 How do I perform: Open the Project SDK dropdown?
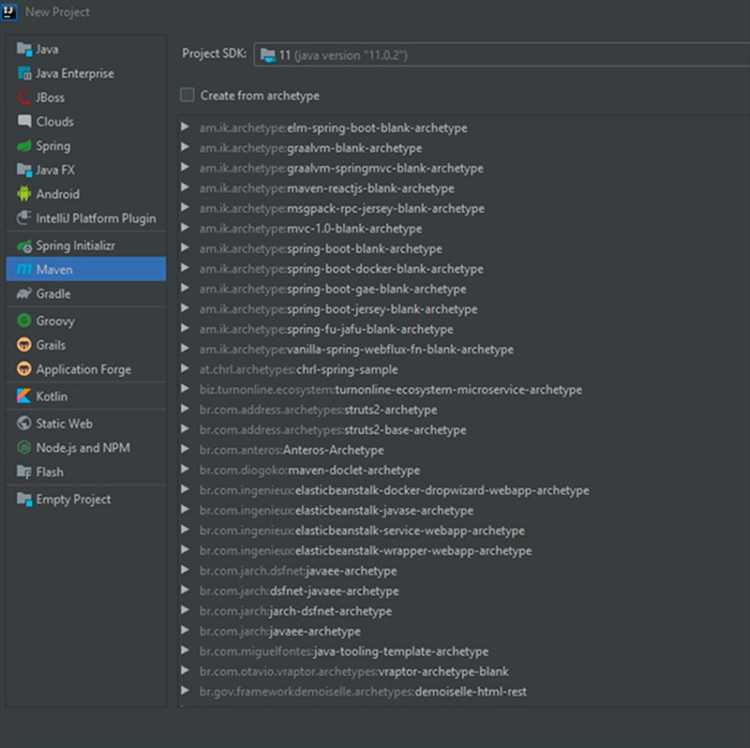tap(502, 55)
